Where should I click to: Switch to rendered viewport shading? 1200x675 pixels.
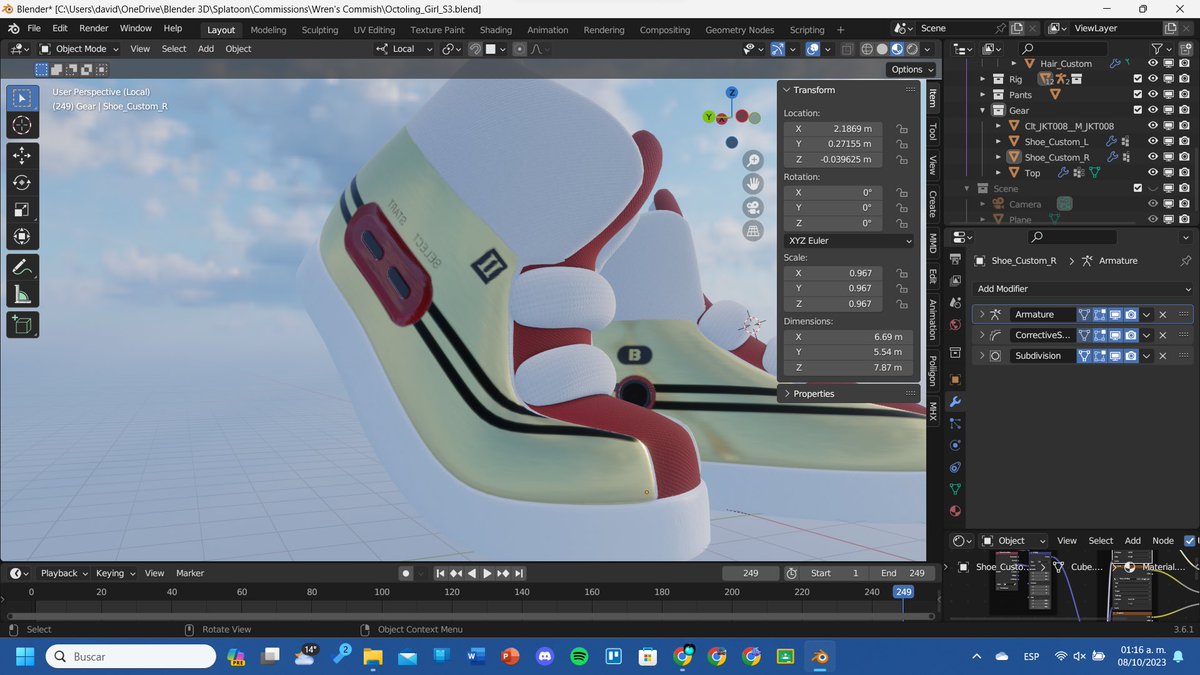[912, 49]
